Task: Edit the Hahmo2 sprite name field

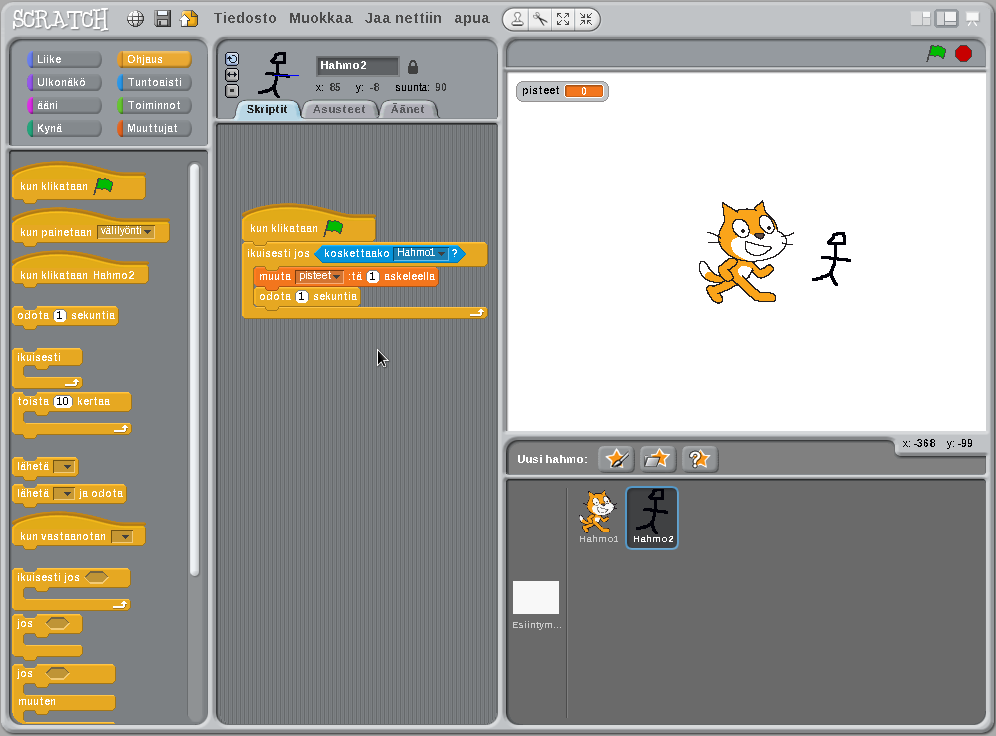Action: click(x=358, y=65)
